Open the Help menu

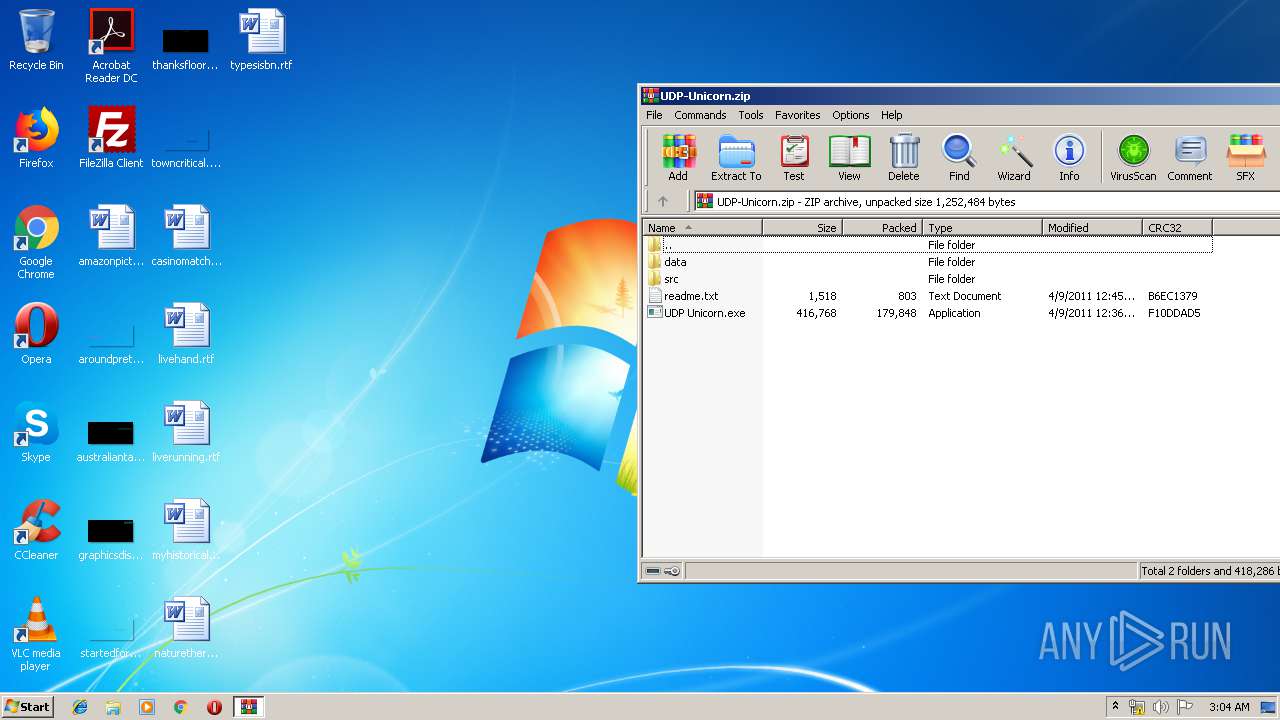[891, 115]
